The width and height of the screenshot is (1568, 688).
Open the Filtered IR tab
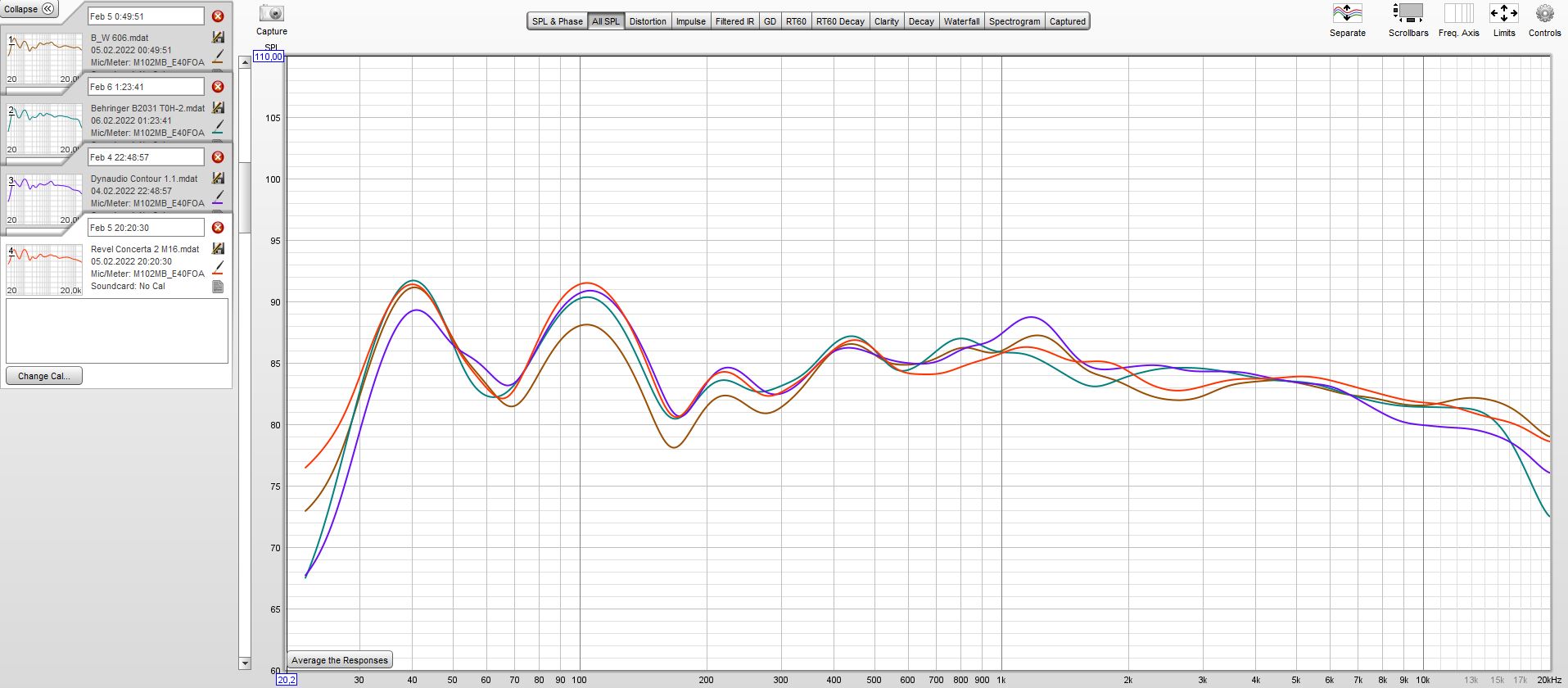coord(734,21)
